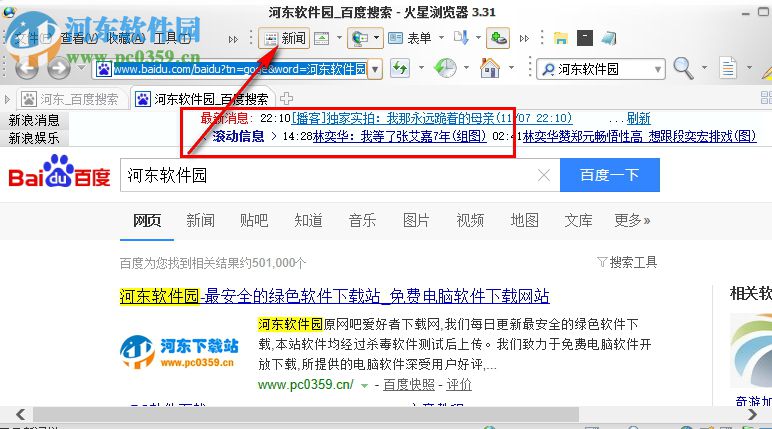Viewport: 772px width, 429px height.
Task: Click the 表单 form toolbar button
Action: tap(410, 38)
